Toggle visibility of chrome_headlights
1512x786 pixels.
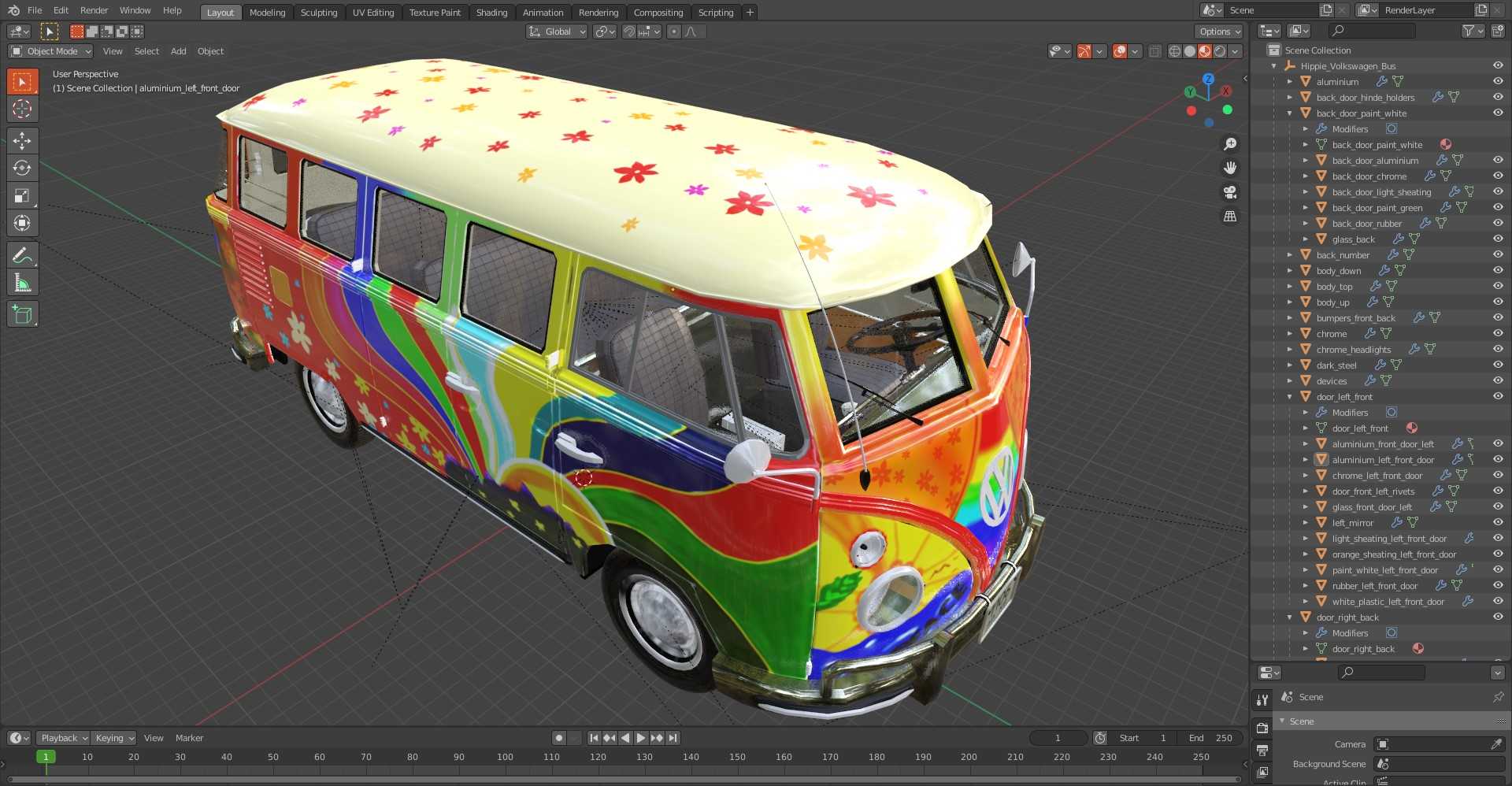tap(1498, 349)
